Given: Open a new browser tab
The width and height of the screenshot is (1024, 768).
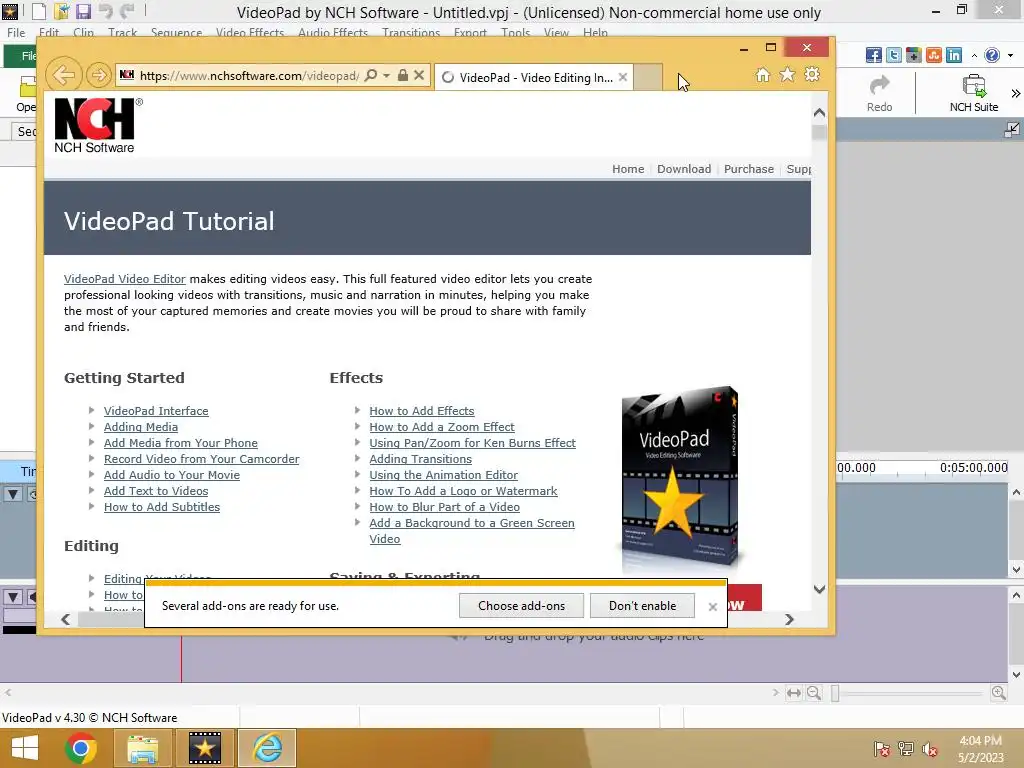Looking at the screenshot, I should pyautogui.click(x=648, y=77).
